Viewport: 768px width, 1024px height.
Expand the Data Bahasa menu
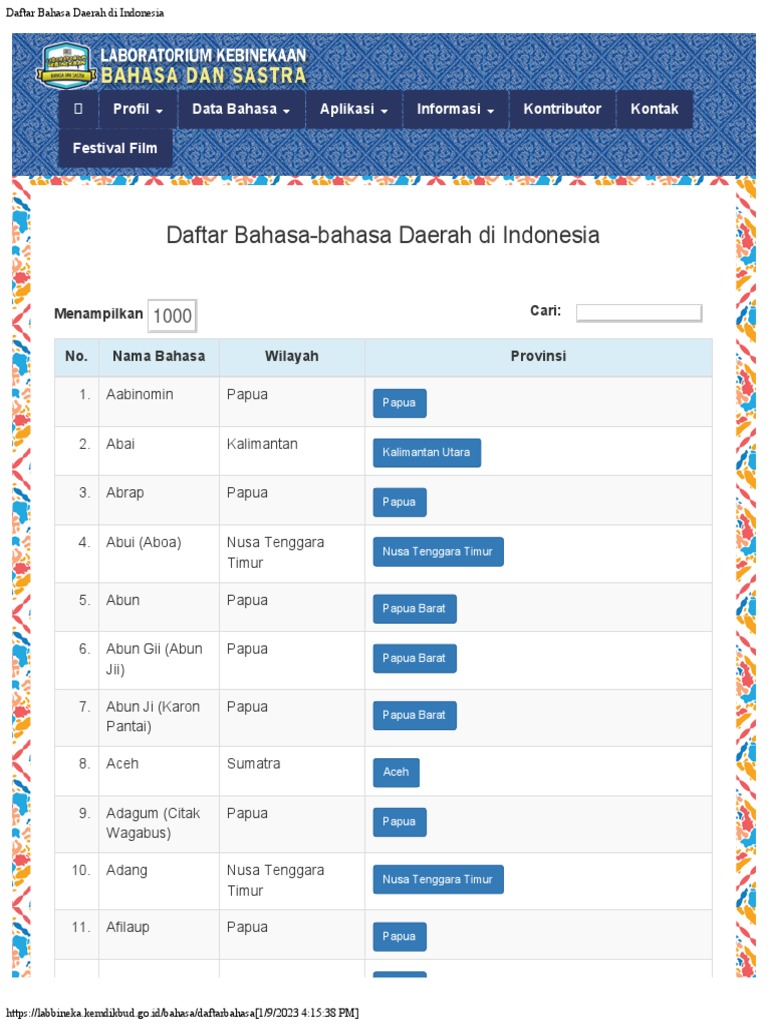(241, 109)
